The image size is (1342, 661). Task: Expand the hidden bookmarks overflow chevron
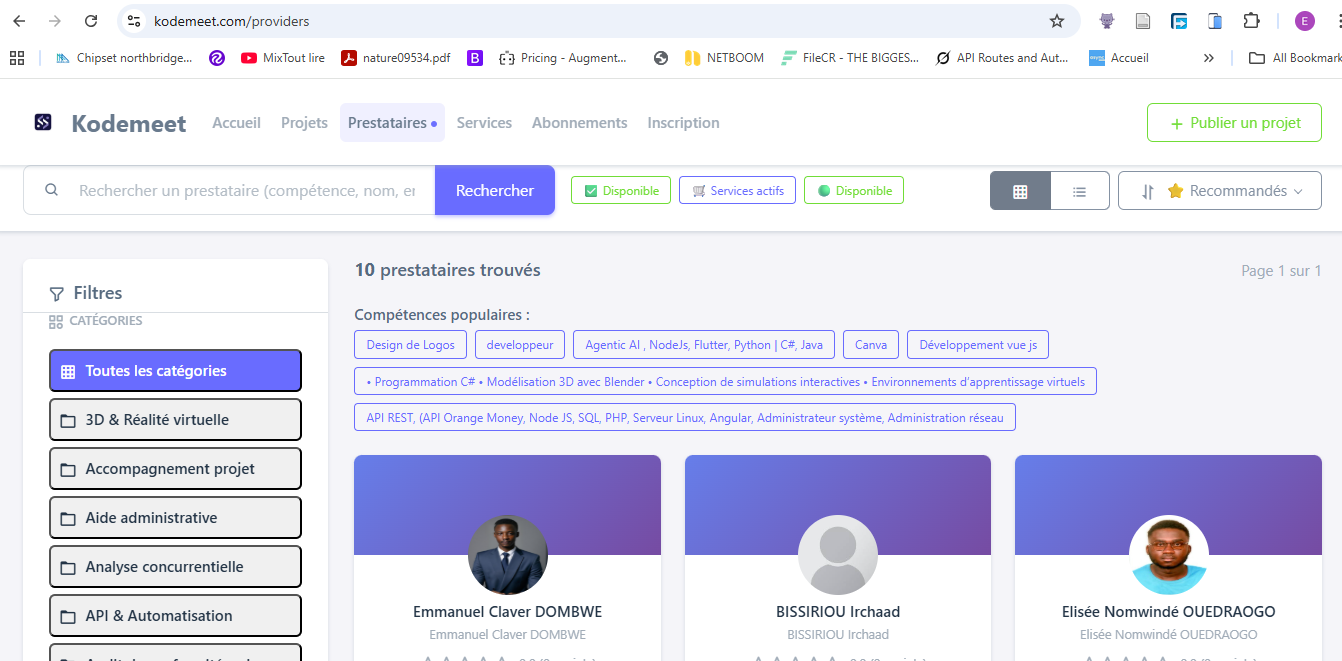pyautogui.click(x=1208, y=58)
